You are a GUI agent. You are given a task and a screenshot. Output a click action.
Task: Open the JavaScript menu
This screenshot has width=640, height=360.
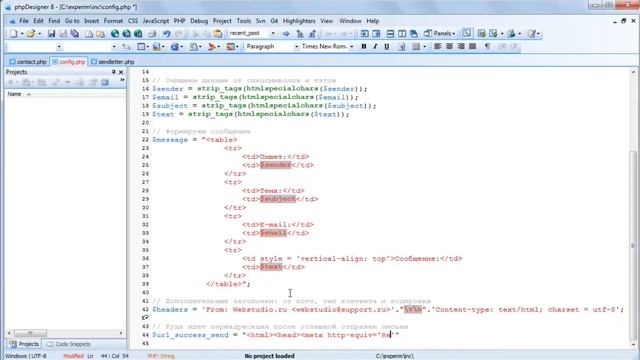pos(156,21)
